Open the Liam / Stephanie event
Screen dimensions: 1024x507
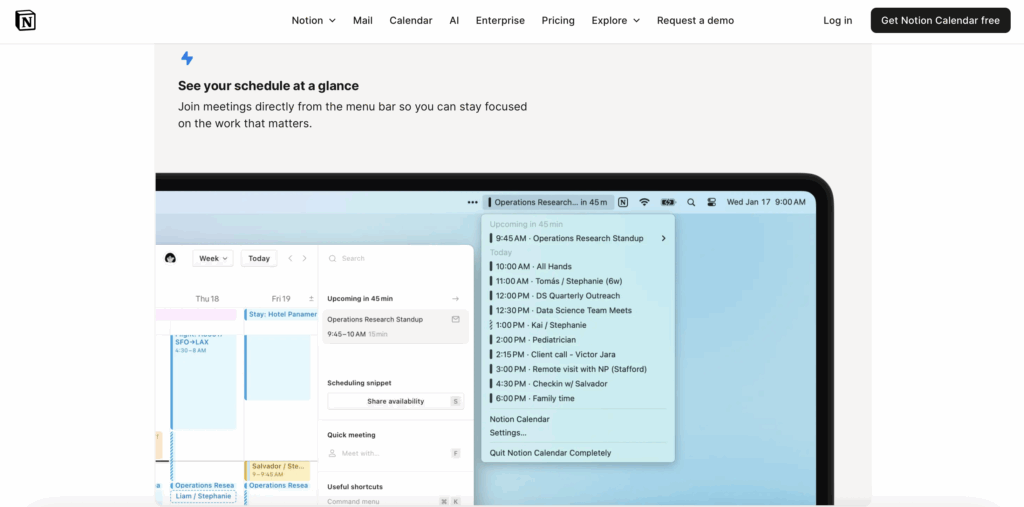[x=203, y=496]
